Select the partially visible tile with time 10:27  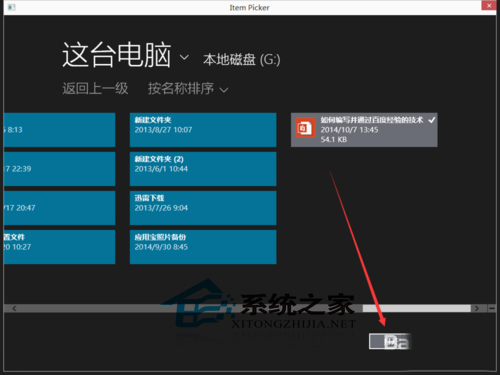[x=60, y=247]
